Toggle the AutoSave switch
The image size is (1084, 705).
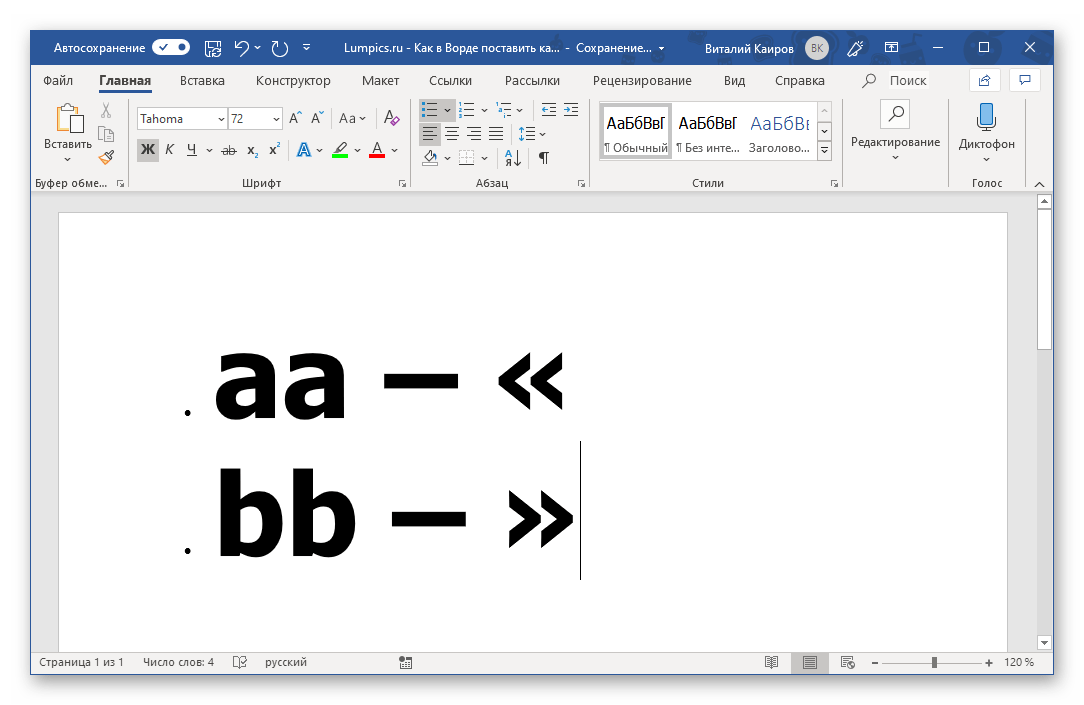click(x=171, y=48)
